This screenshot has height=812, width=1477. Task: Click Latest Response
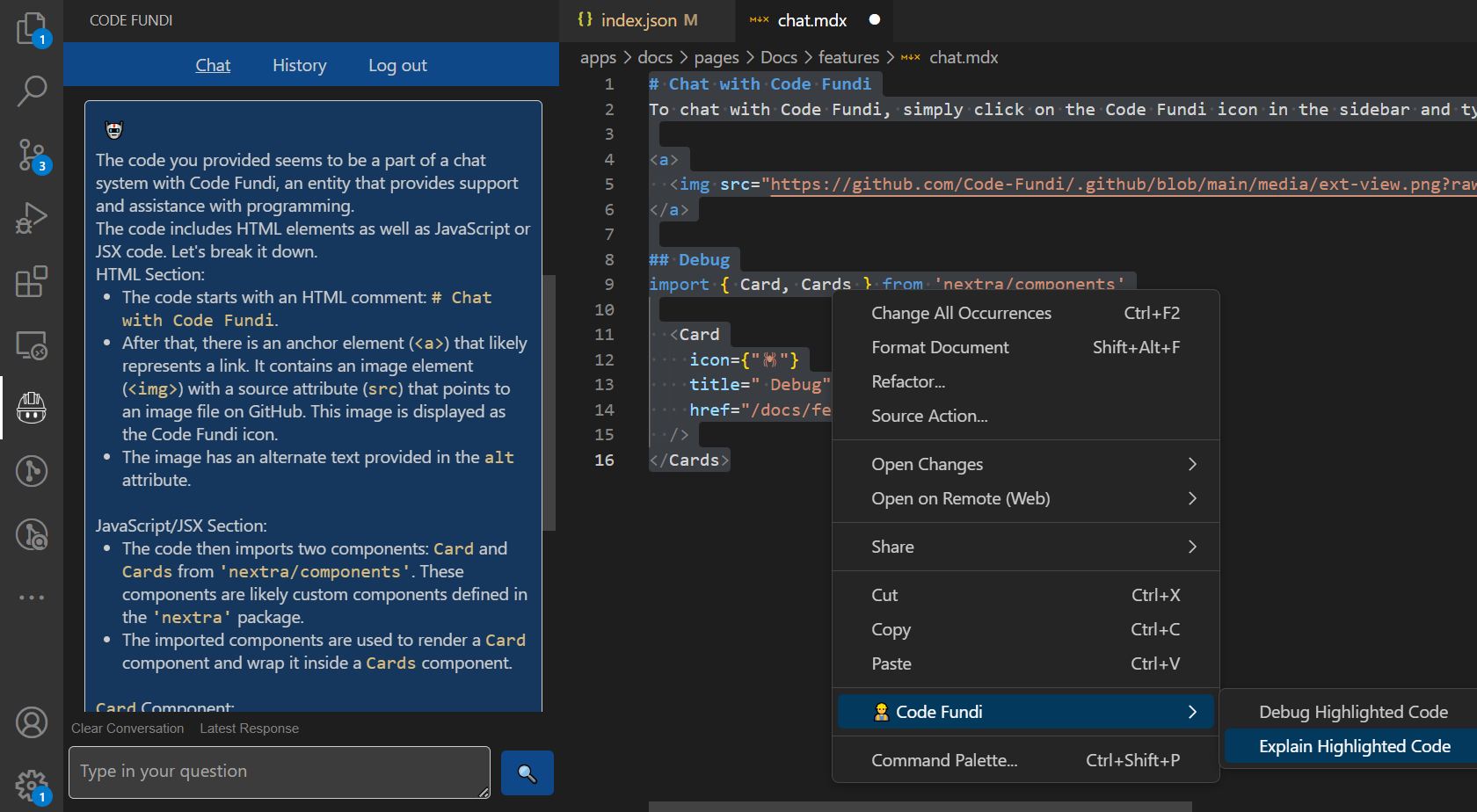(x=250, y=729)
